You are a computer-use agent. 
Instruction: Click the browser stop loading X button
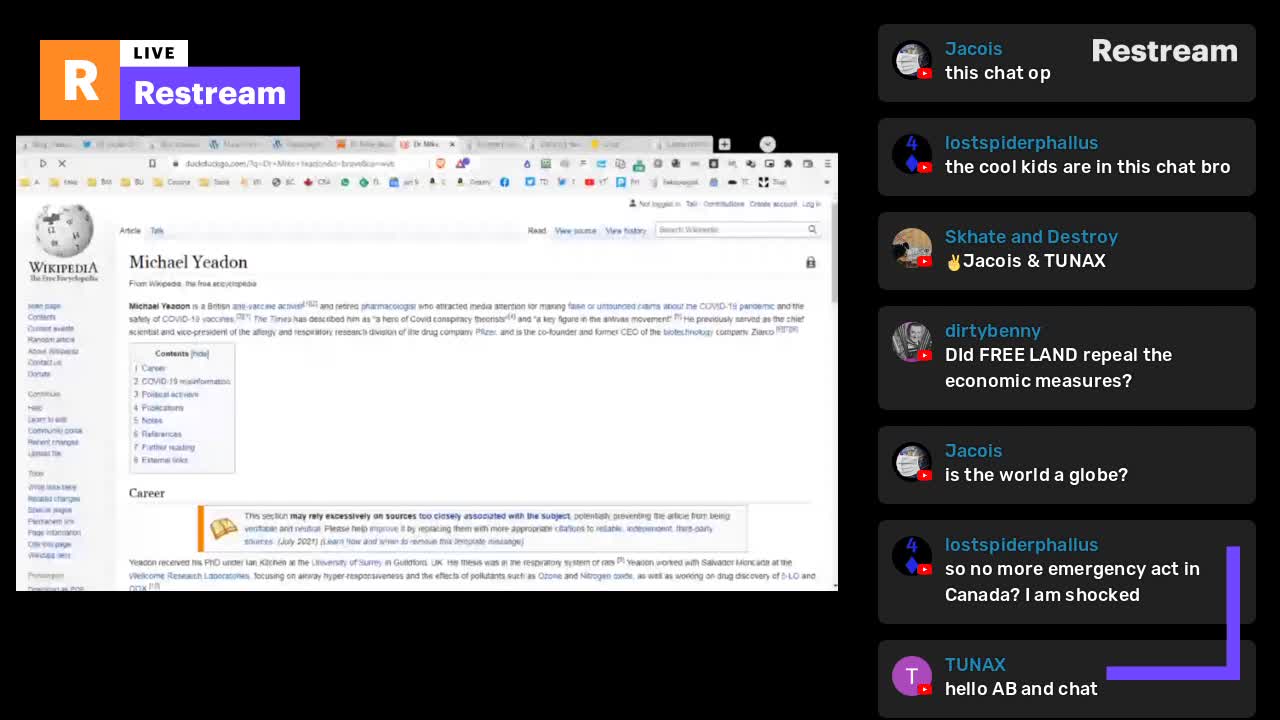tap(61, 163)
